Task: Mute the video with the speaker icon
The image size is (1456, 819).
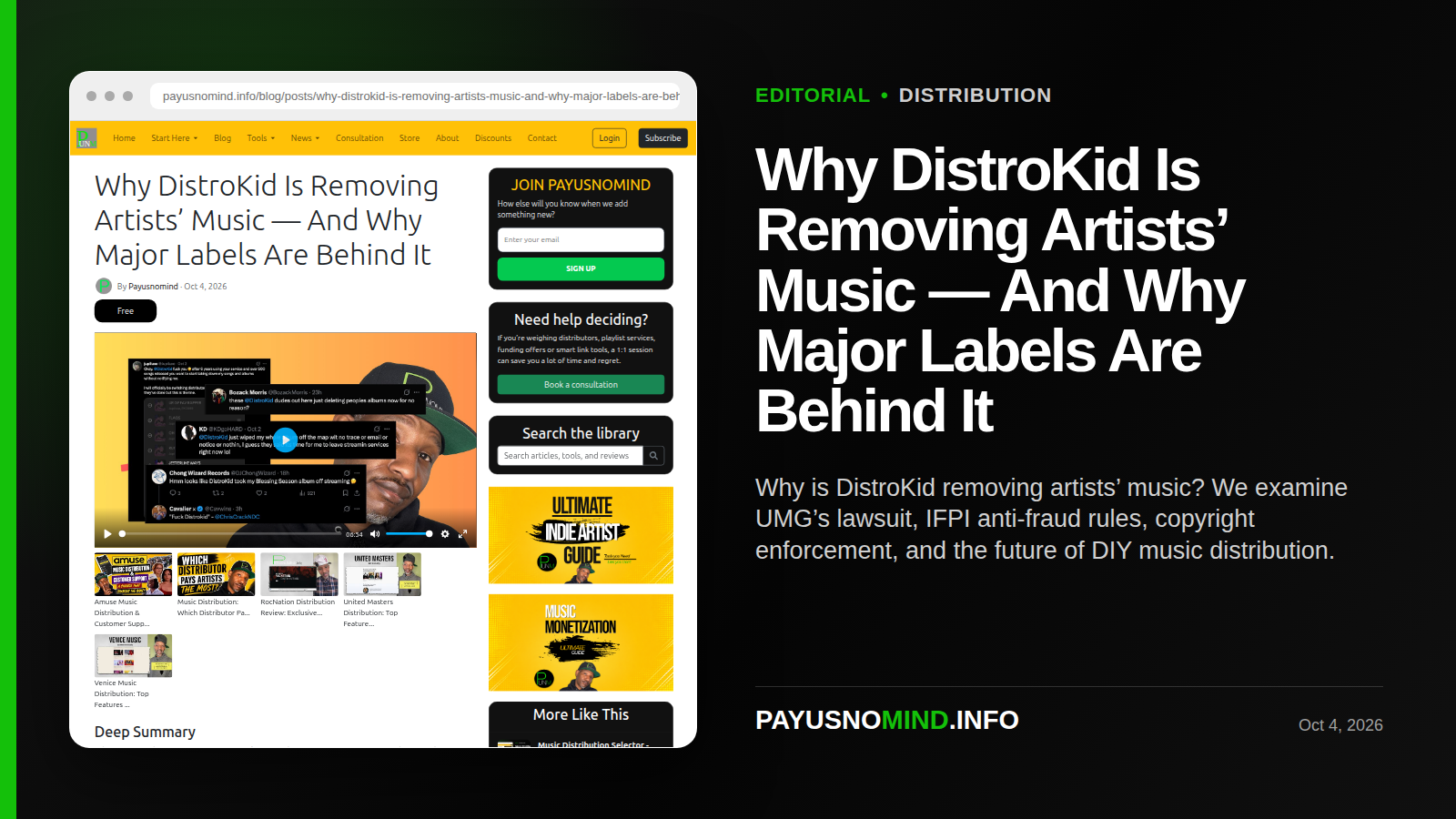Action: coord(375,534)
